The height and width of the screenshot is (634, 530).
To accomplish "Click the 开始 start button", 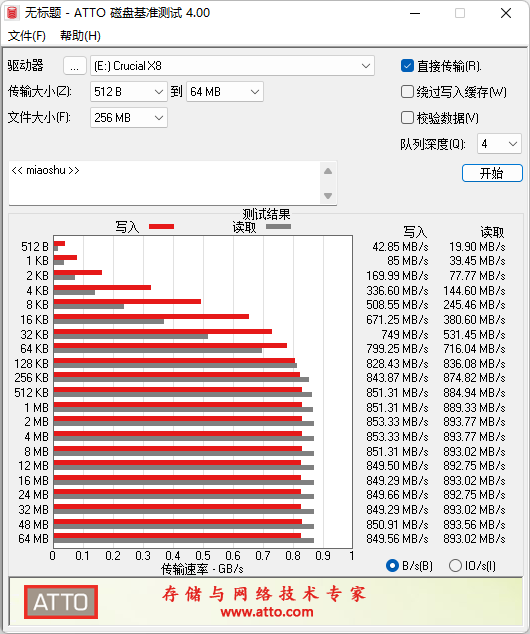I will 492,173.
